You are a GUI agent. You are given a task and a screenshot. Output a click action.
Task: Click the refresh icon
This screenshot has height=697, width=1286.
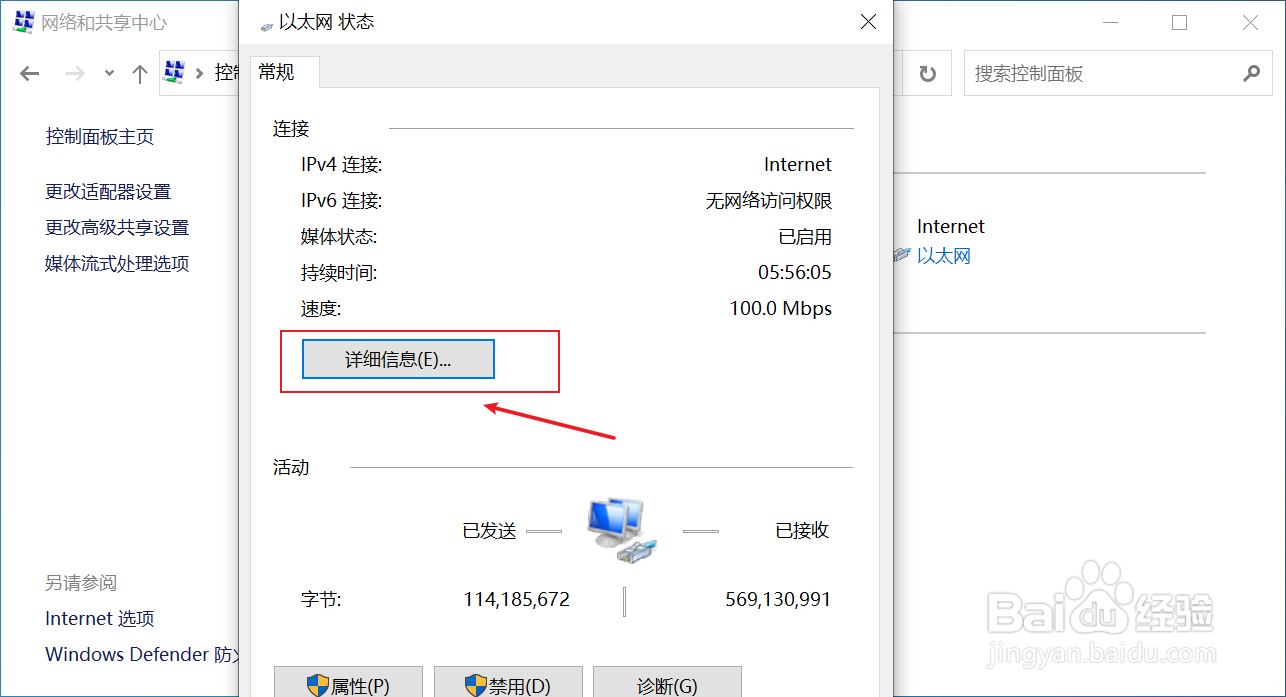click(x=927, y=72)
